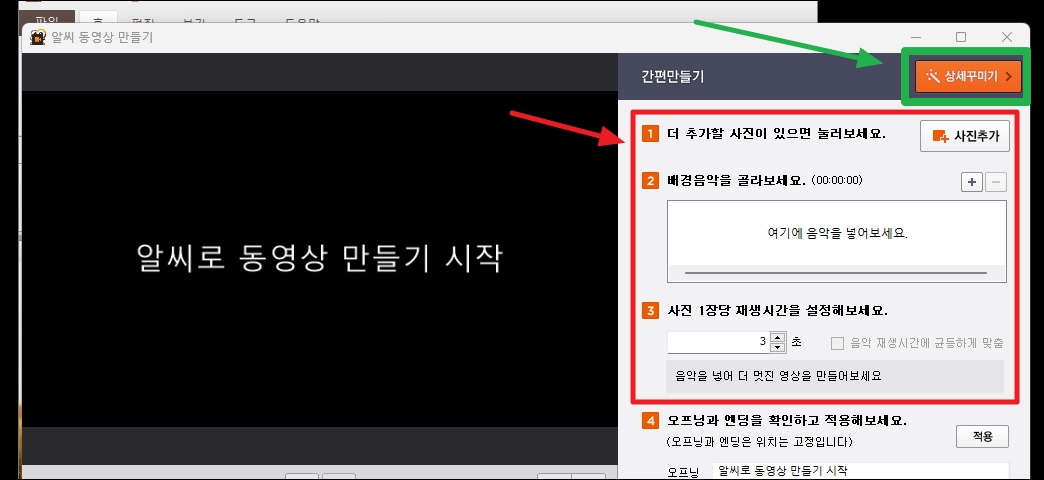
Task: Open the 파일 menu in background window
Action: pos(46,21)
